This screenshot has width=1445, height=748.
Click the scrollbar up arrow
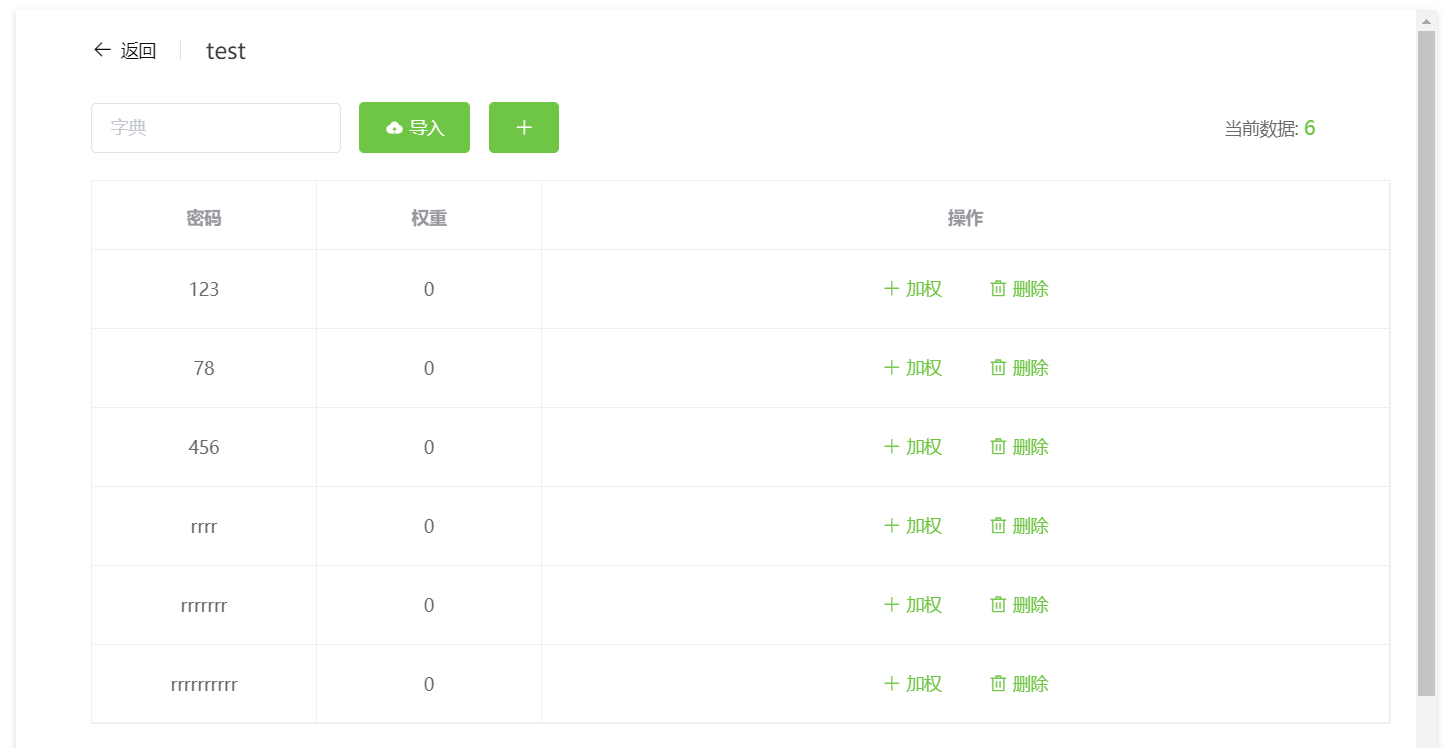[1426, 20]
